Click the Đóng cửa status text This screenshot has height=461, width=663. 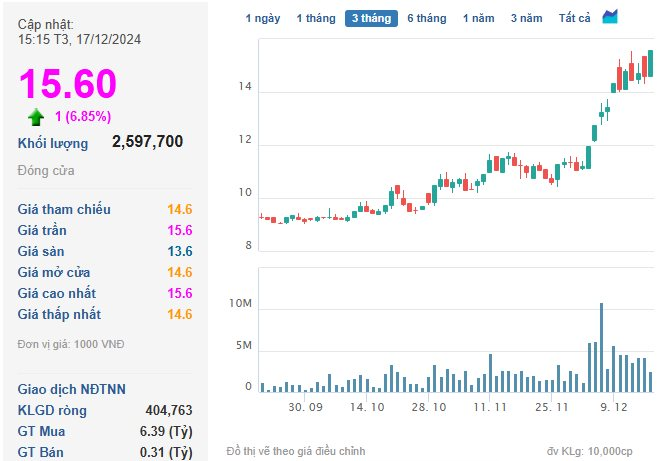coord(46,170)
